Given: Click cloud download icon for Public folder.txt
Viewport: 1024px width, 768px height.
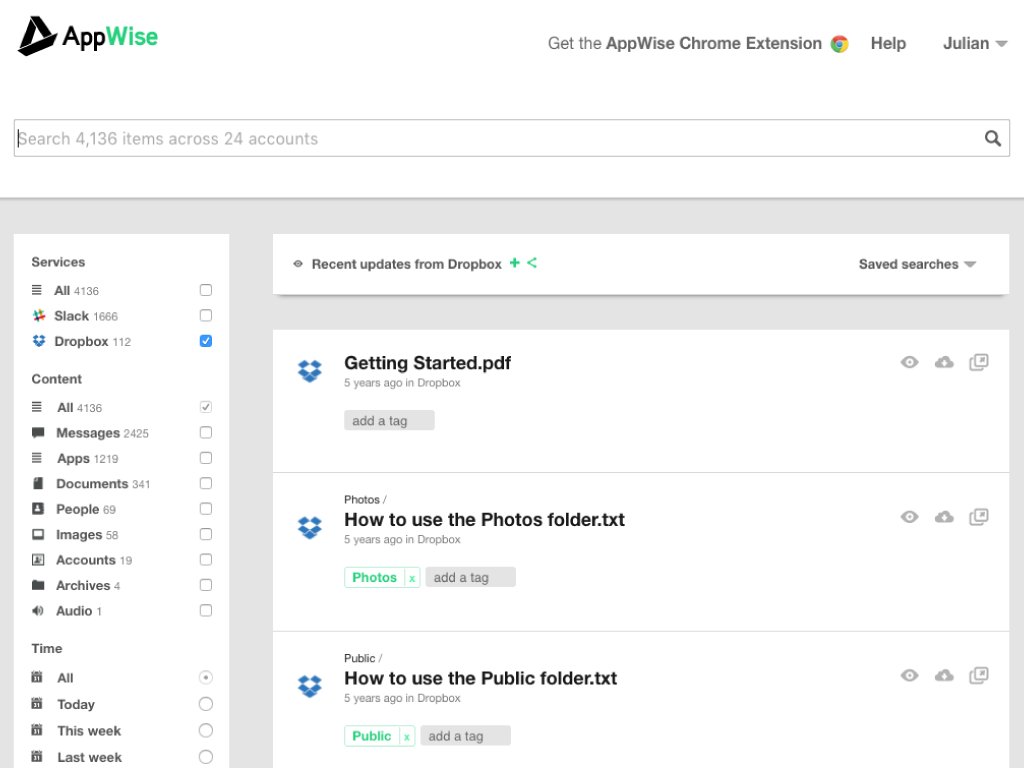Looking at the screenshot, I should [x=944, y=676].
